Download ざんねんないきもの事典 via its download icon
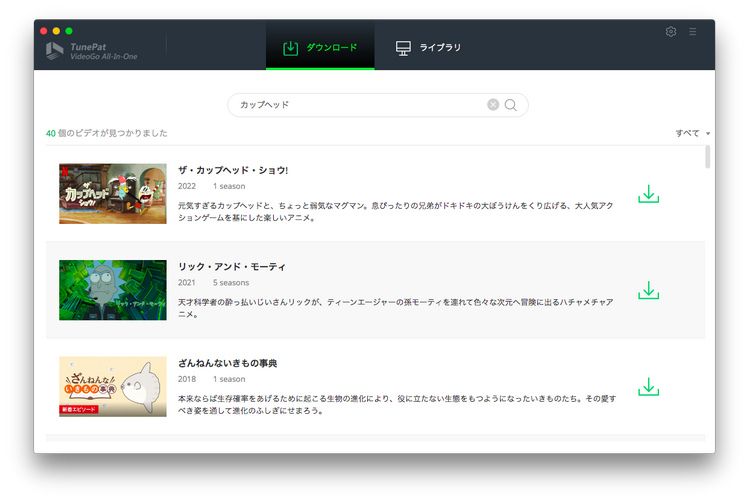Image resolution: width=749 pixels, height=502 pixels. click(x=648, y=387)
